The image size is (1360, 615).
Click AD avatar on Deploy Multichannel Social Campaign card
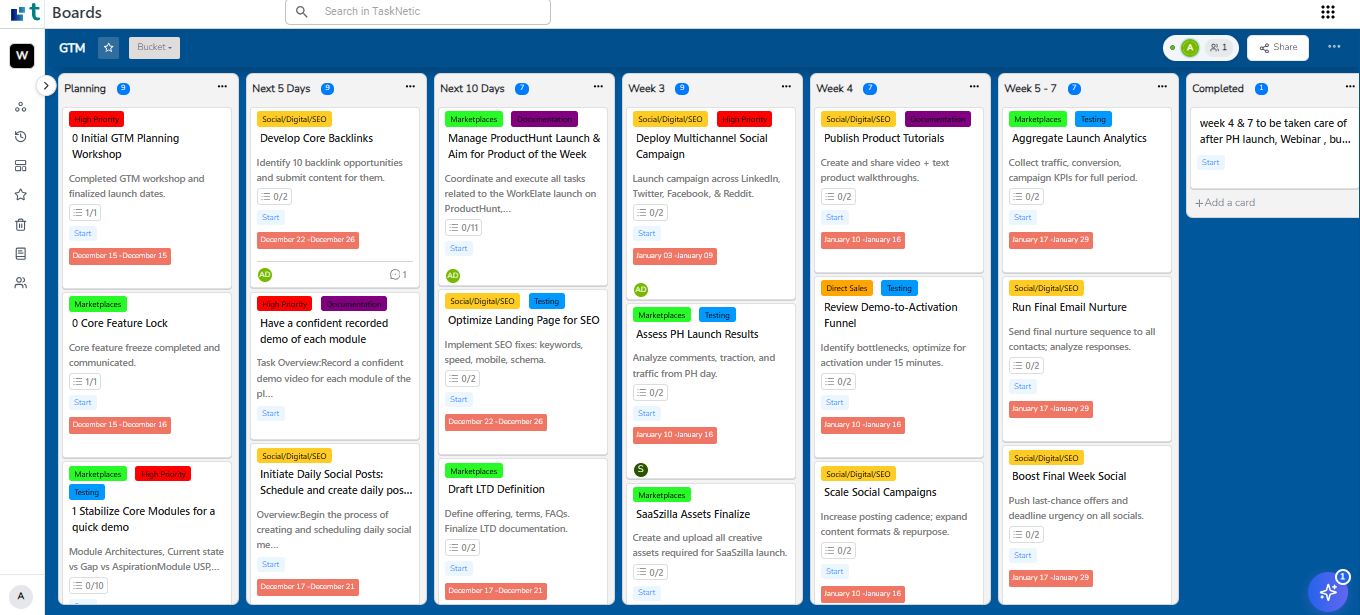tap(641, 290)
